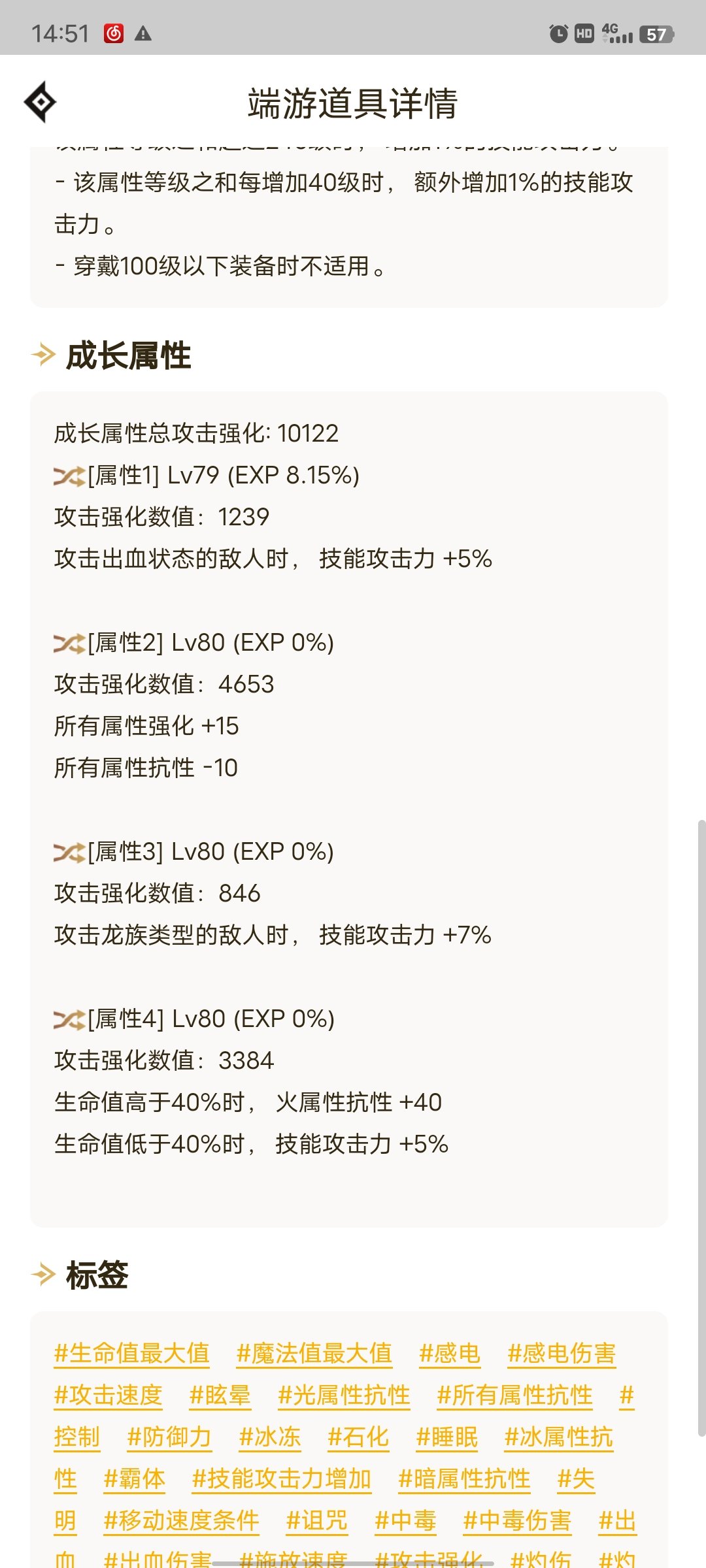Image resolution: width=706 pixels, height=1568 pixels.
Task: Tap the warning triangle status icon
Action: [143, 34]
